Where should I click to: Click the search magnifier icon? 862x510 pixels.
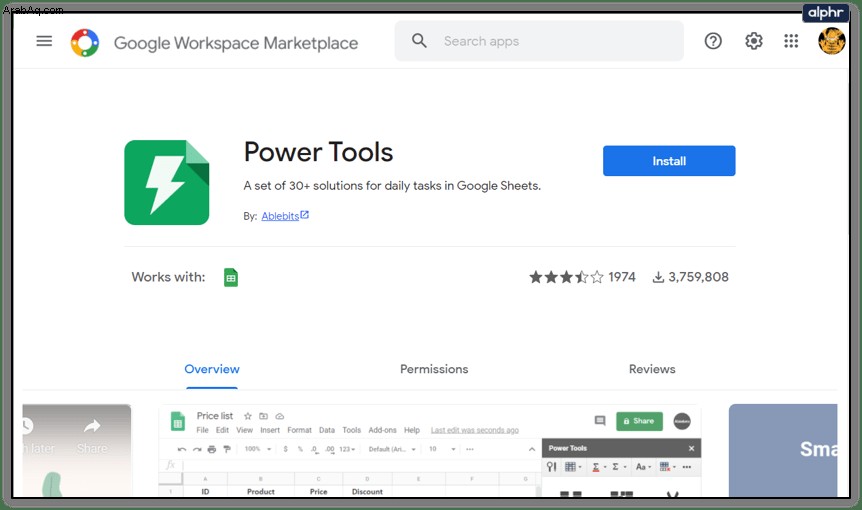(419, 41)
